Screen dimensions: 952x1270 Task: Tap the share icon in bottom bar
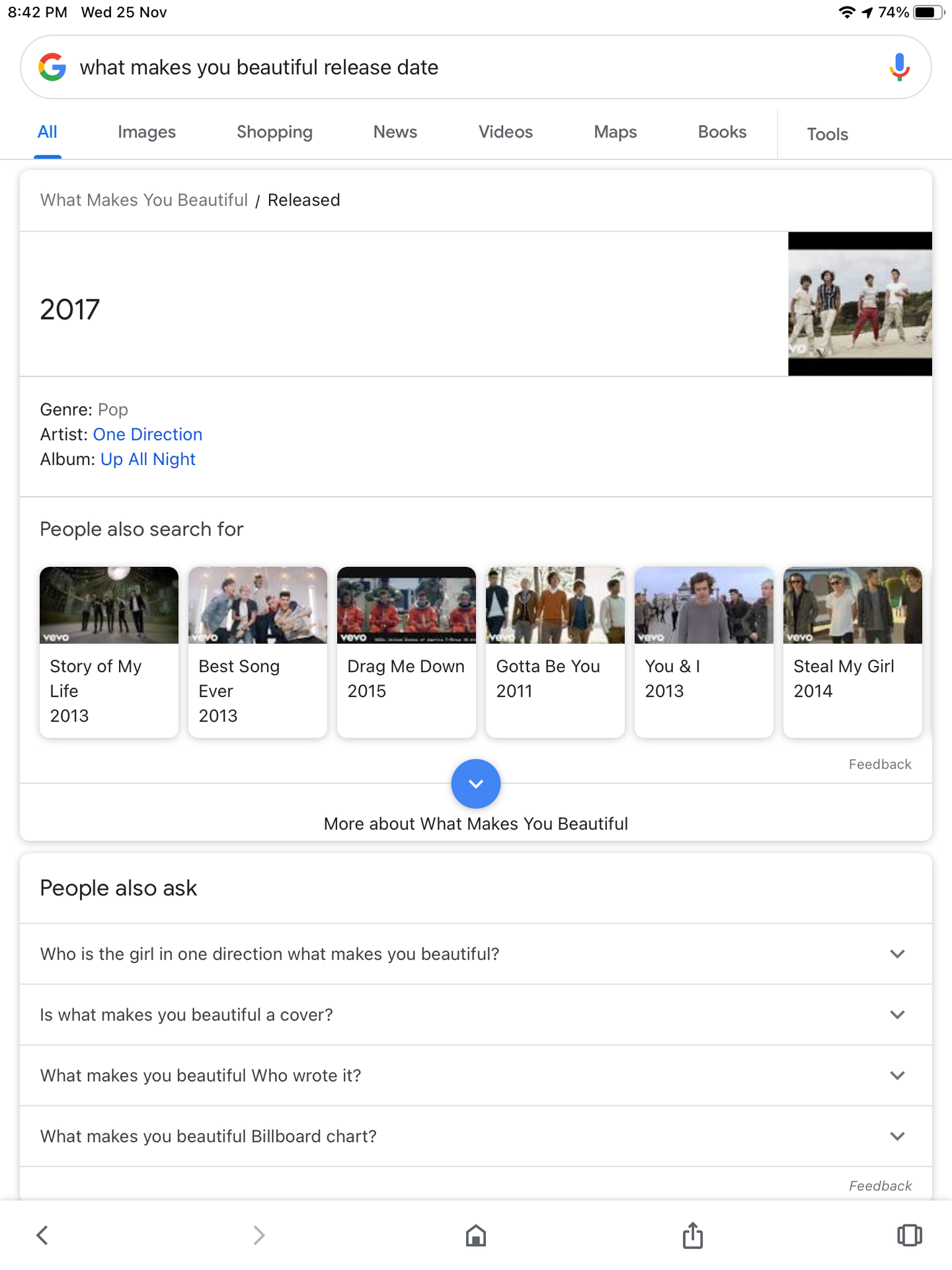point(692,1235)
